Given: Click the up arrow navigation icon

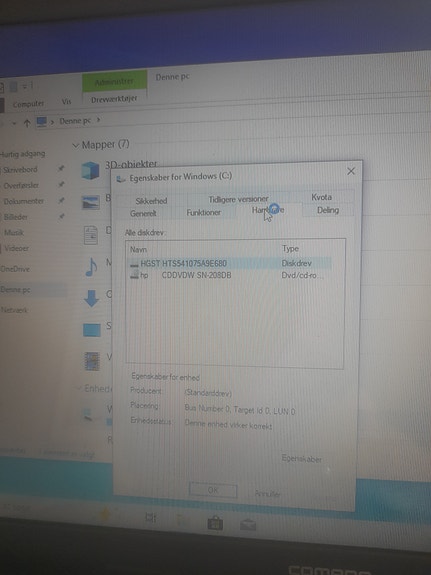Looking at the screenshot, I should (27, 123).
